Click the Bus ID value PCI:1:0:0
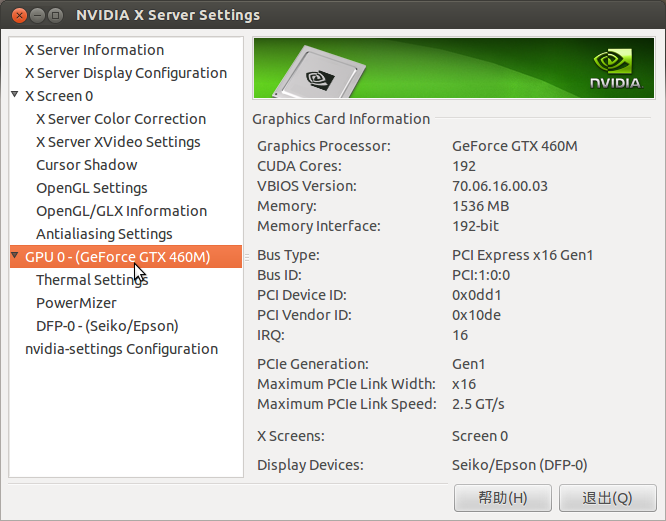The height and width of the screenshot is (521, 666). click(x=481, y=275)
